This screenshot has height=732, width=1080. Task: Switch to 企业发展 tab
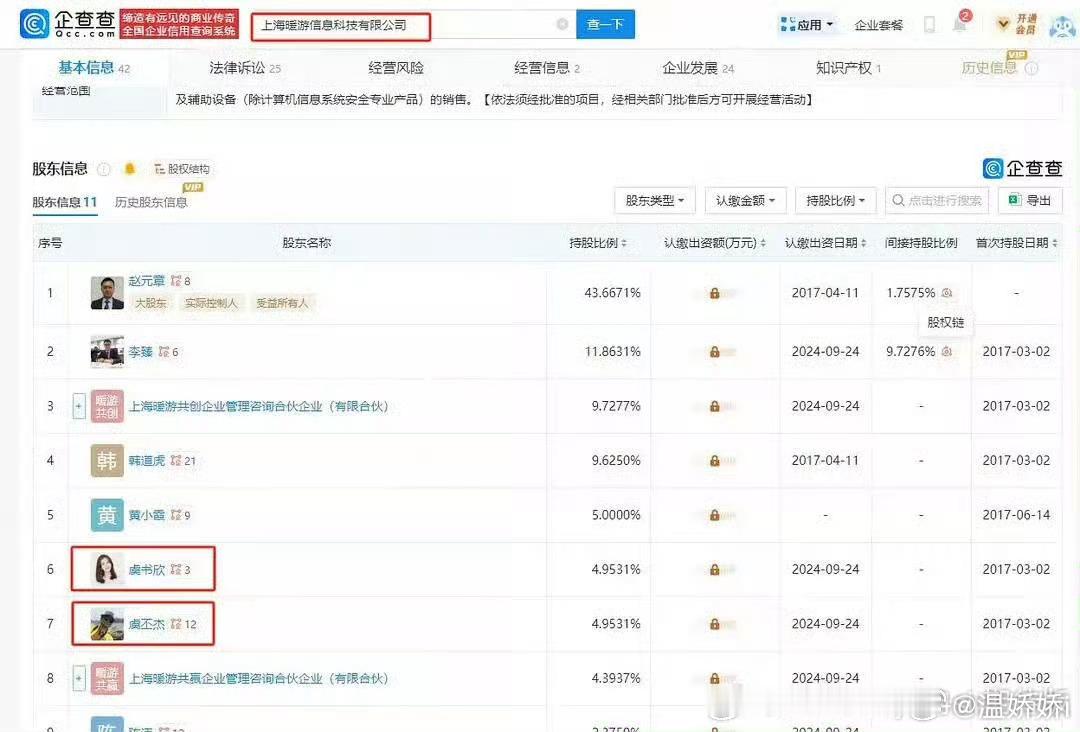coord(698,67)
